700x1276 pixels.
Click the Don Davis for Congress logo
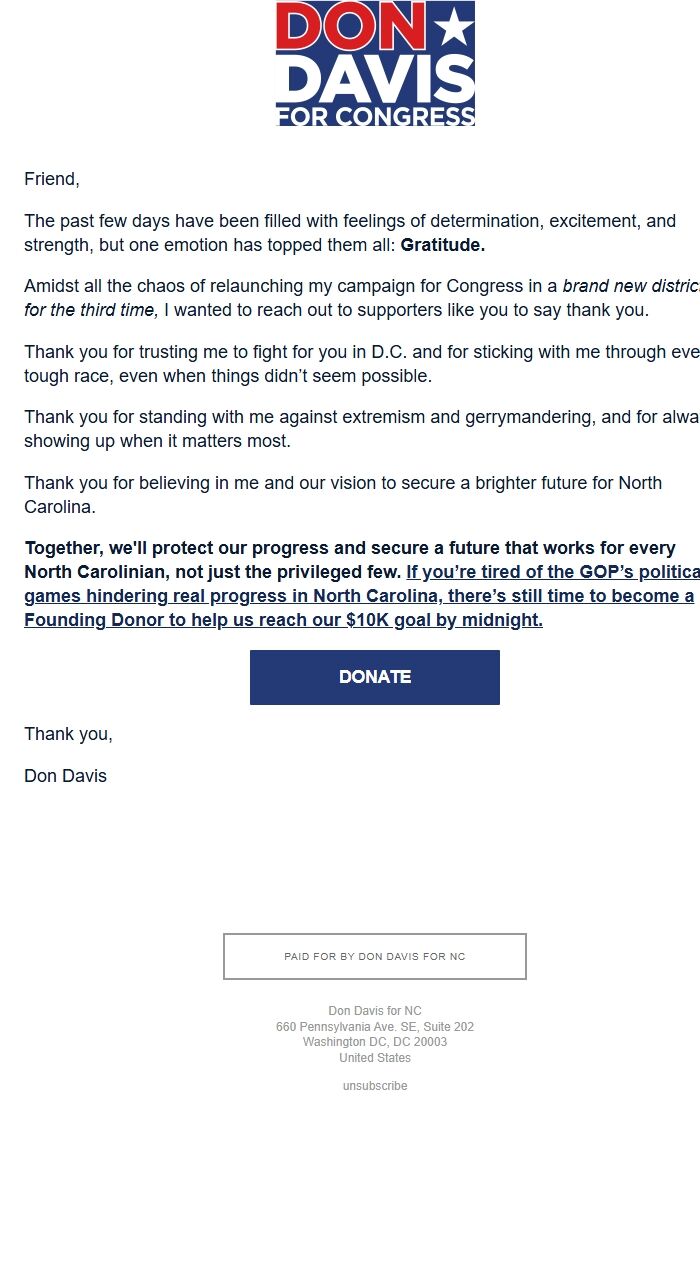(374, 63)
